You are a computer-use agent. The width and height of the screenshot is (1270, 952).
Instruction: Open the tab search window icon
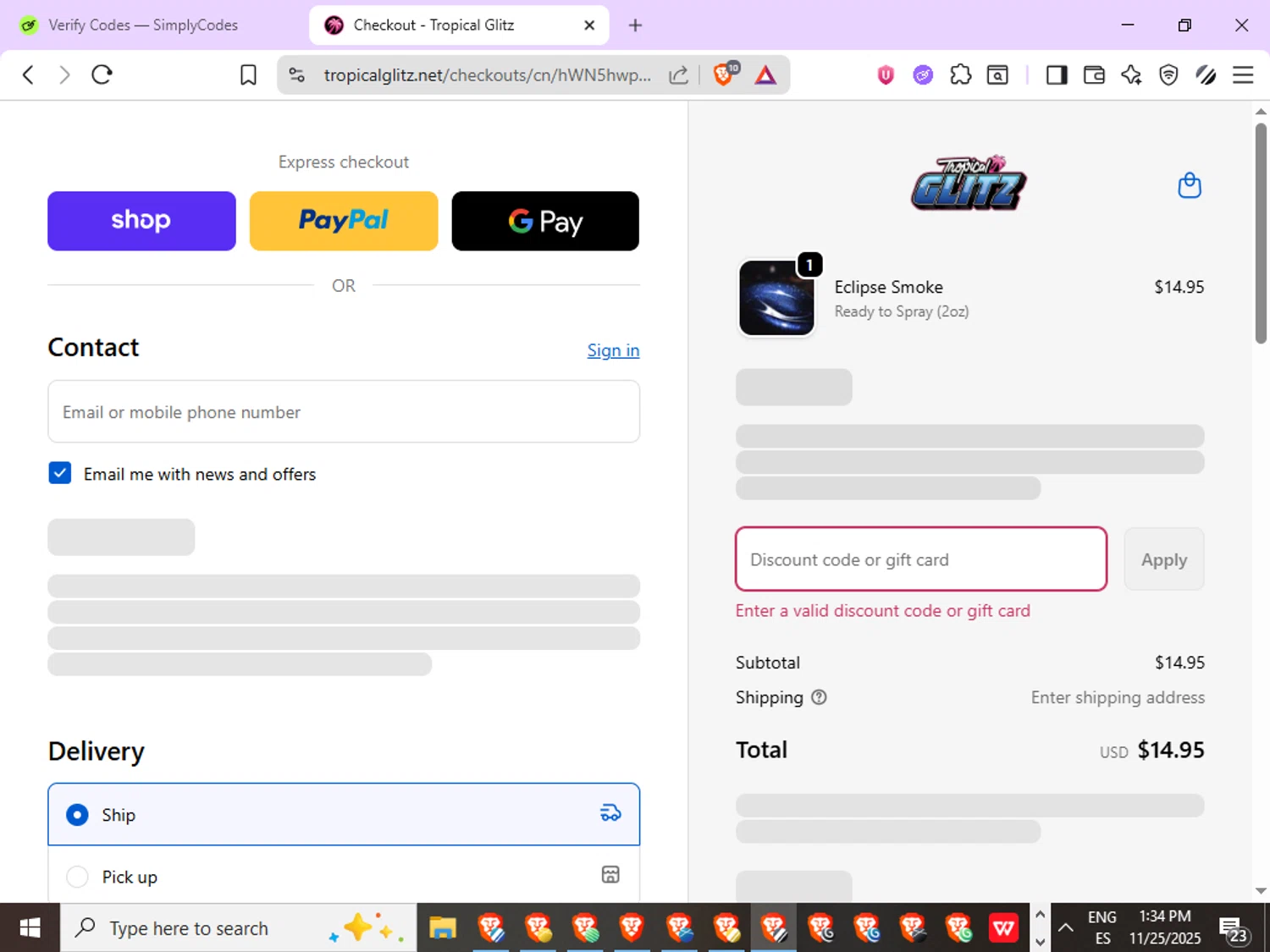tap(998, 75)
